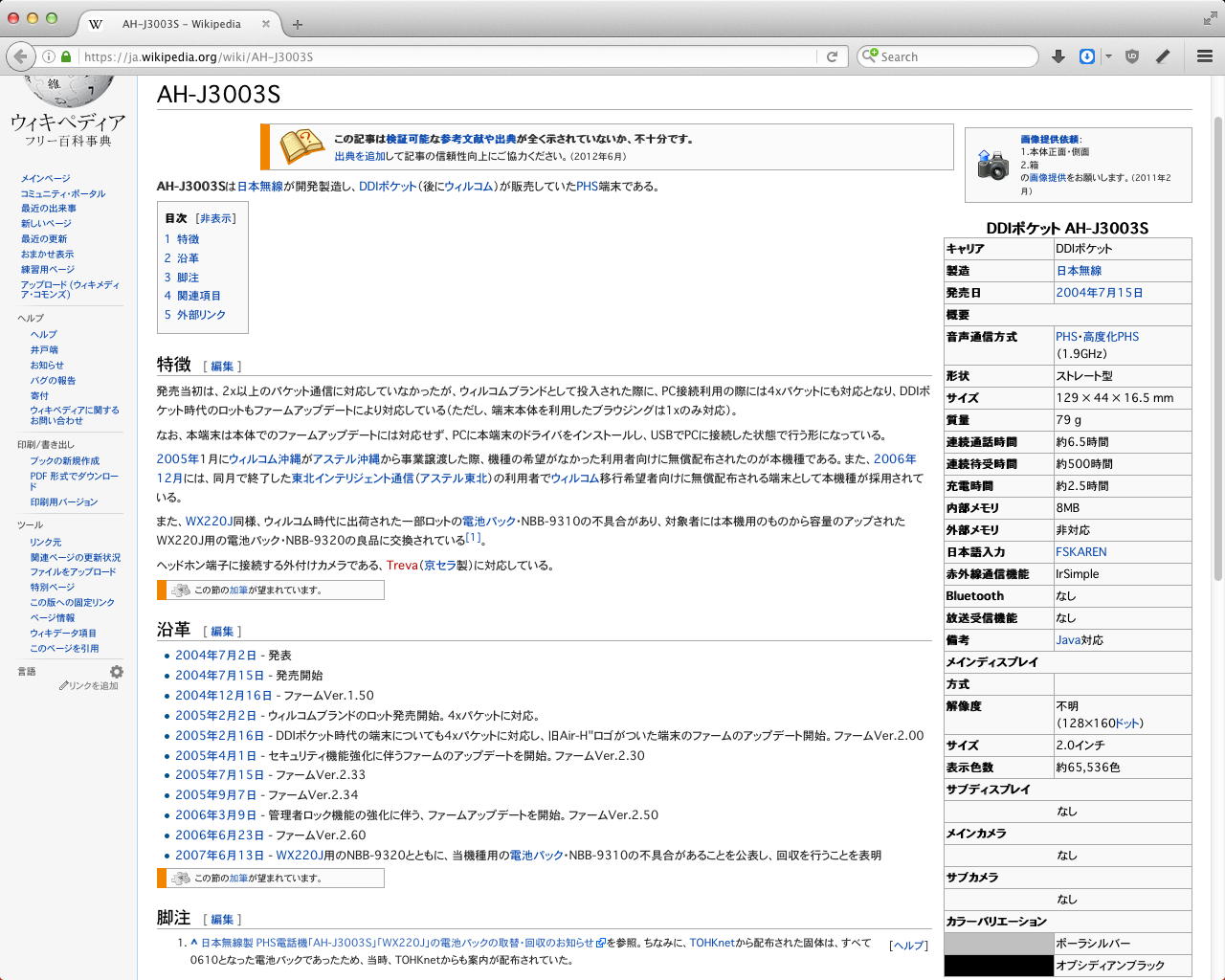Screen dimensions: 1225x980
Task: Click the question-mark book icon in the notice
Action: click(302, 146)
